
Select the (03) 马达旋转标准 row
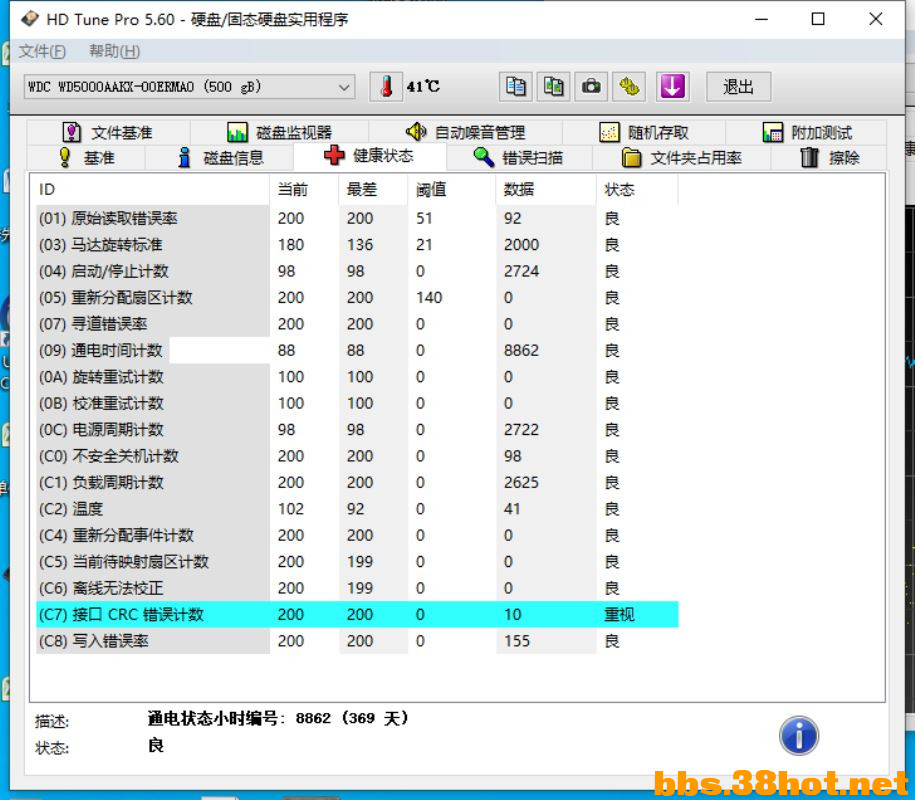coord(357,244)
